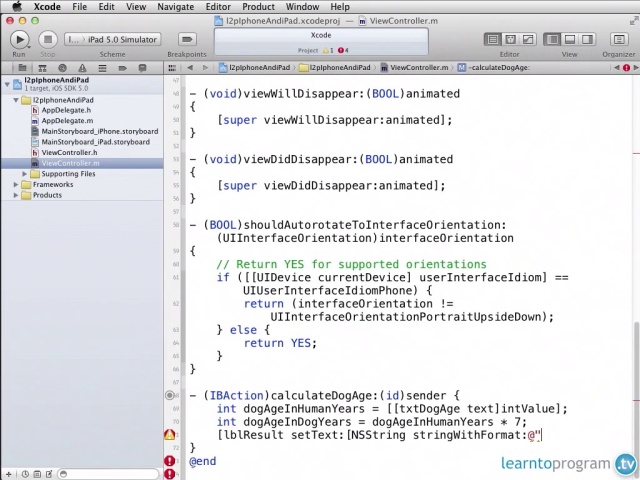Open the Window menu
This screenshot has width=640, height=480.
coord(302,7)
